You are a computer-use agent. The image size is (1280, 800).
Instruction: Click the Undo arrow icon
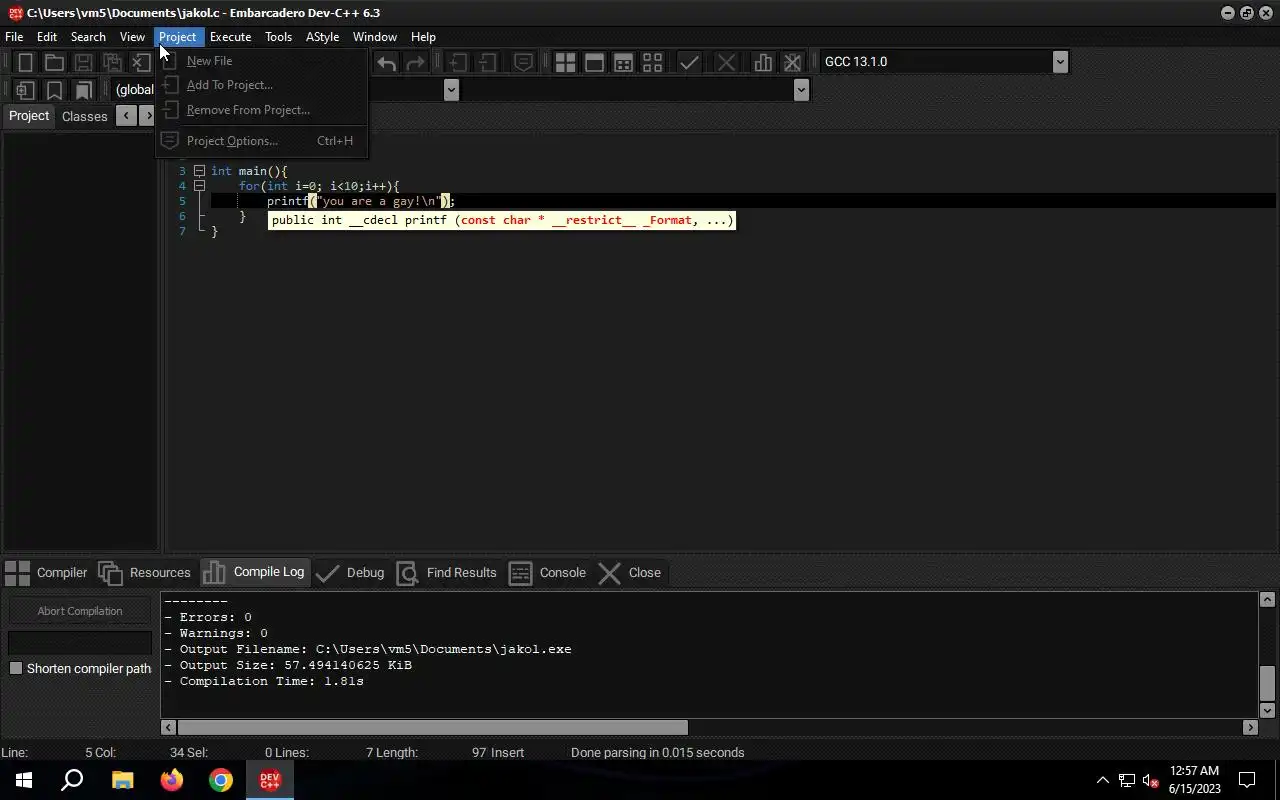point(386,62)
